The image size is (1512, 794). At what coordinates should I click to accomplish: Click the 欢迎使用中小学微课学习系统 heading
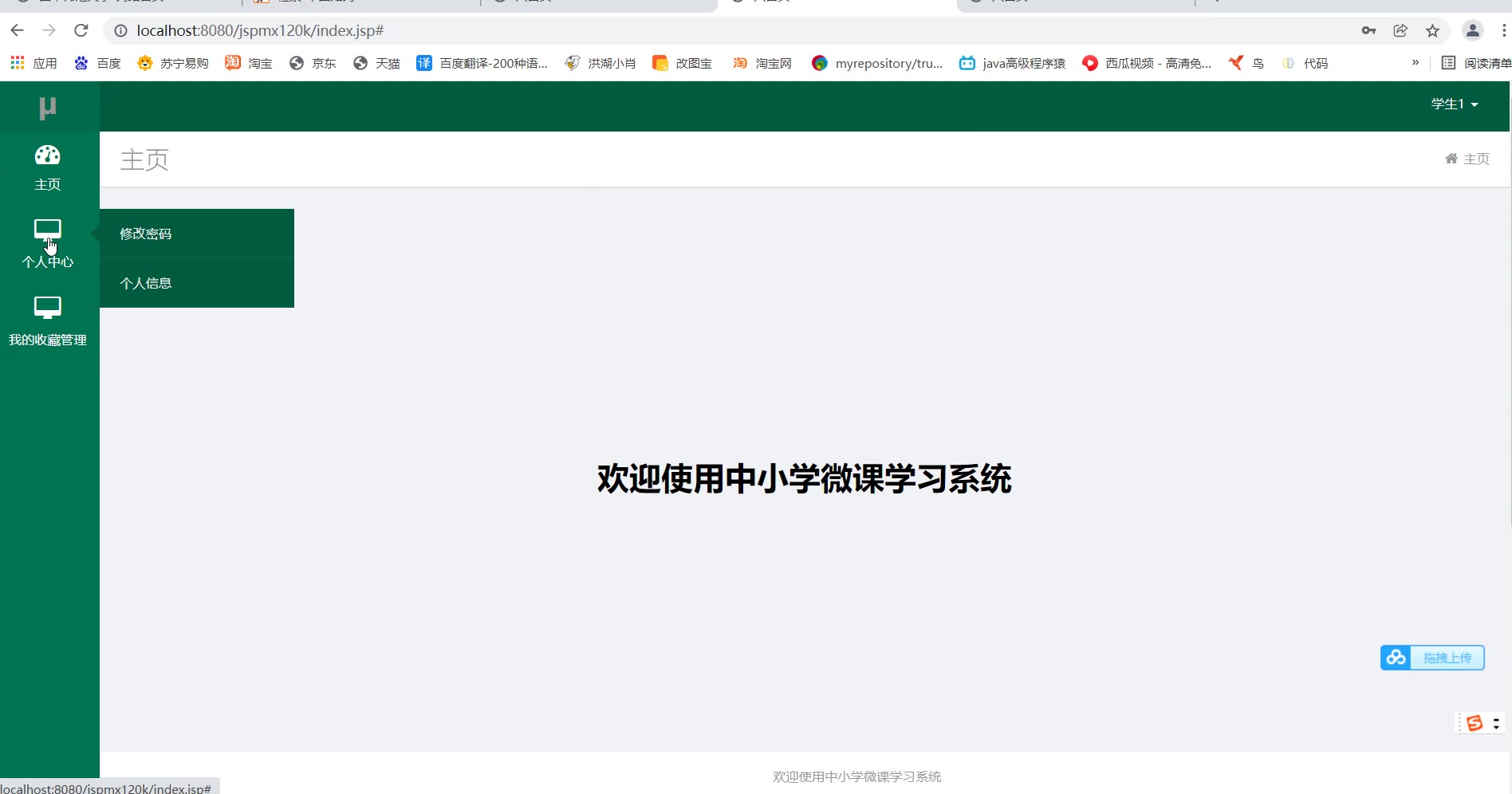click(805, 479)
